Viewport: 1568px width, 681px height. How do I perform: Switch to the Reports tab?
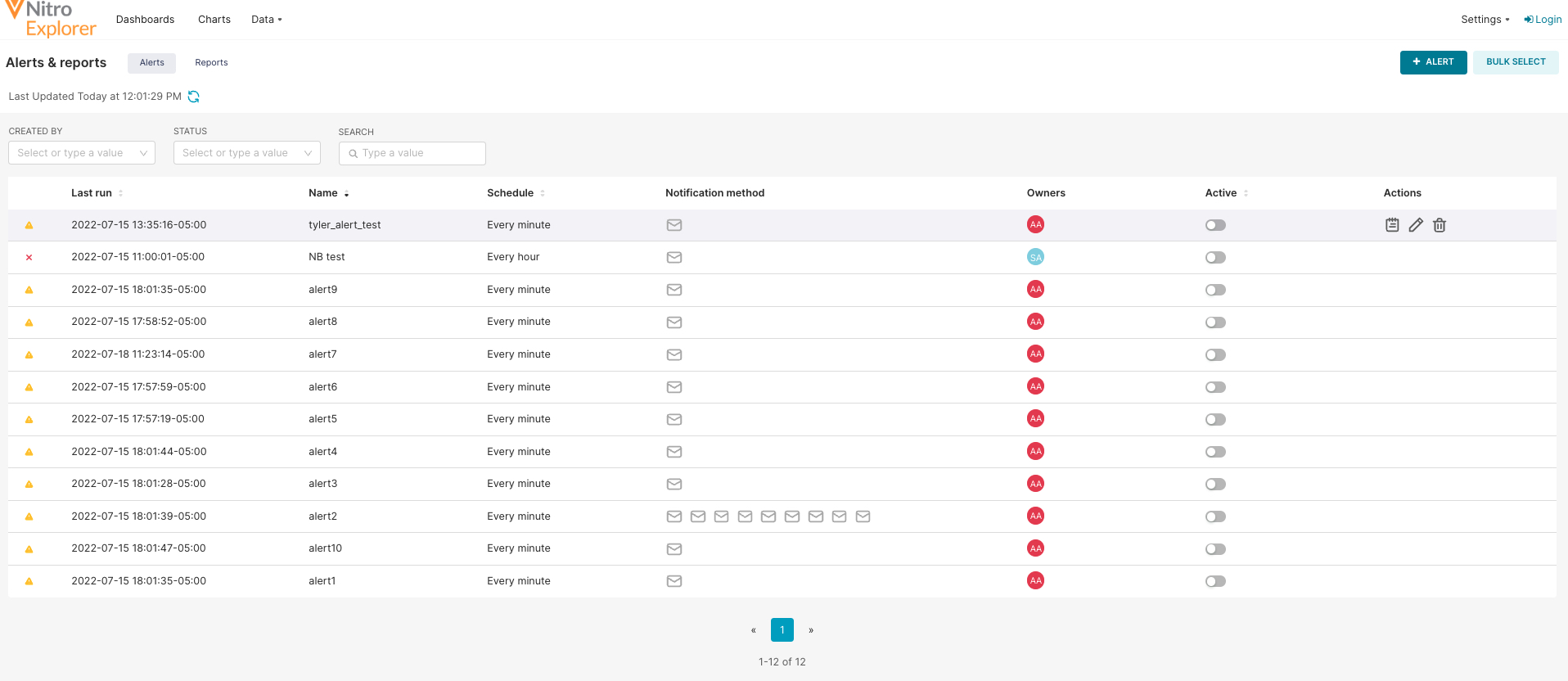click(x=211, y=63)
